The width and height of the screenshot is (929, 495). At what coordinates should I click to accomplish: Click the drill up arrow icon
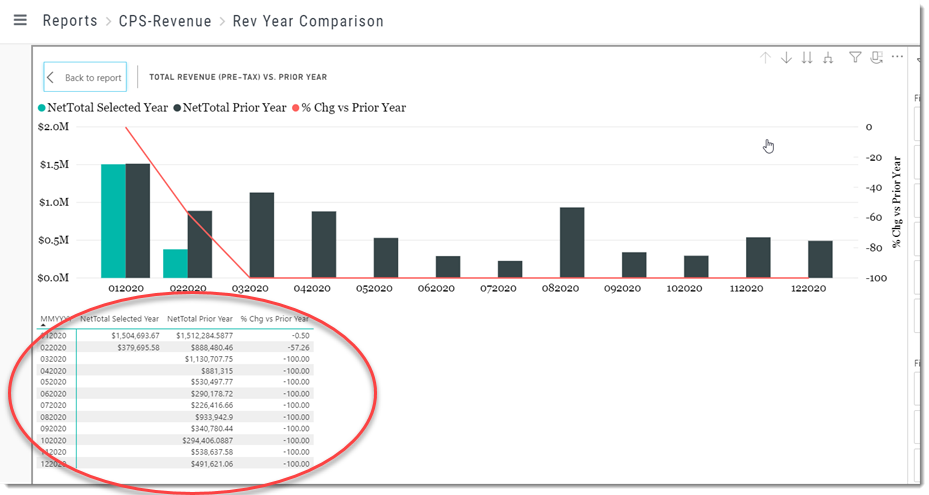point(765,58)
